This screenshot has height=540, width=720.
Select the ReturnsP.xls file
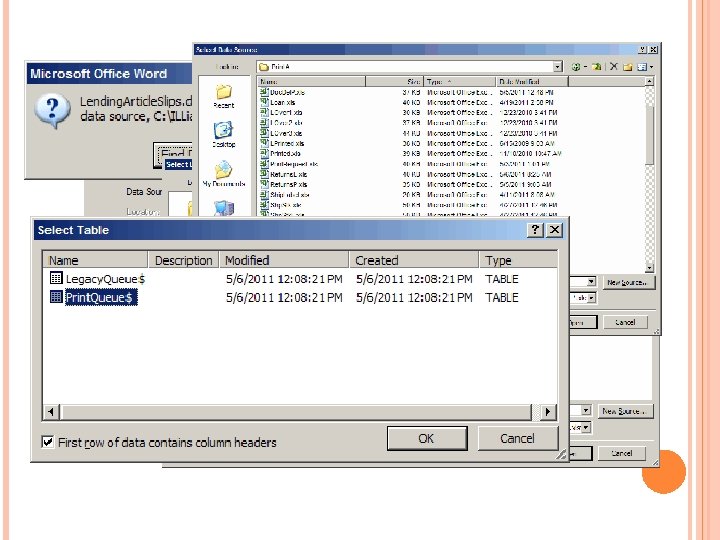(289, 184)
